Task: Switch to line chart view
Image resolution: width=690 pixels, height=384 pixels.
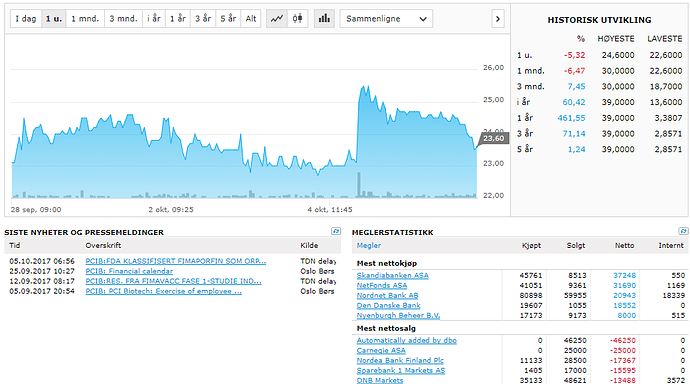Action: [277, 18]
